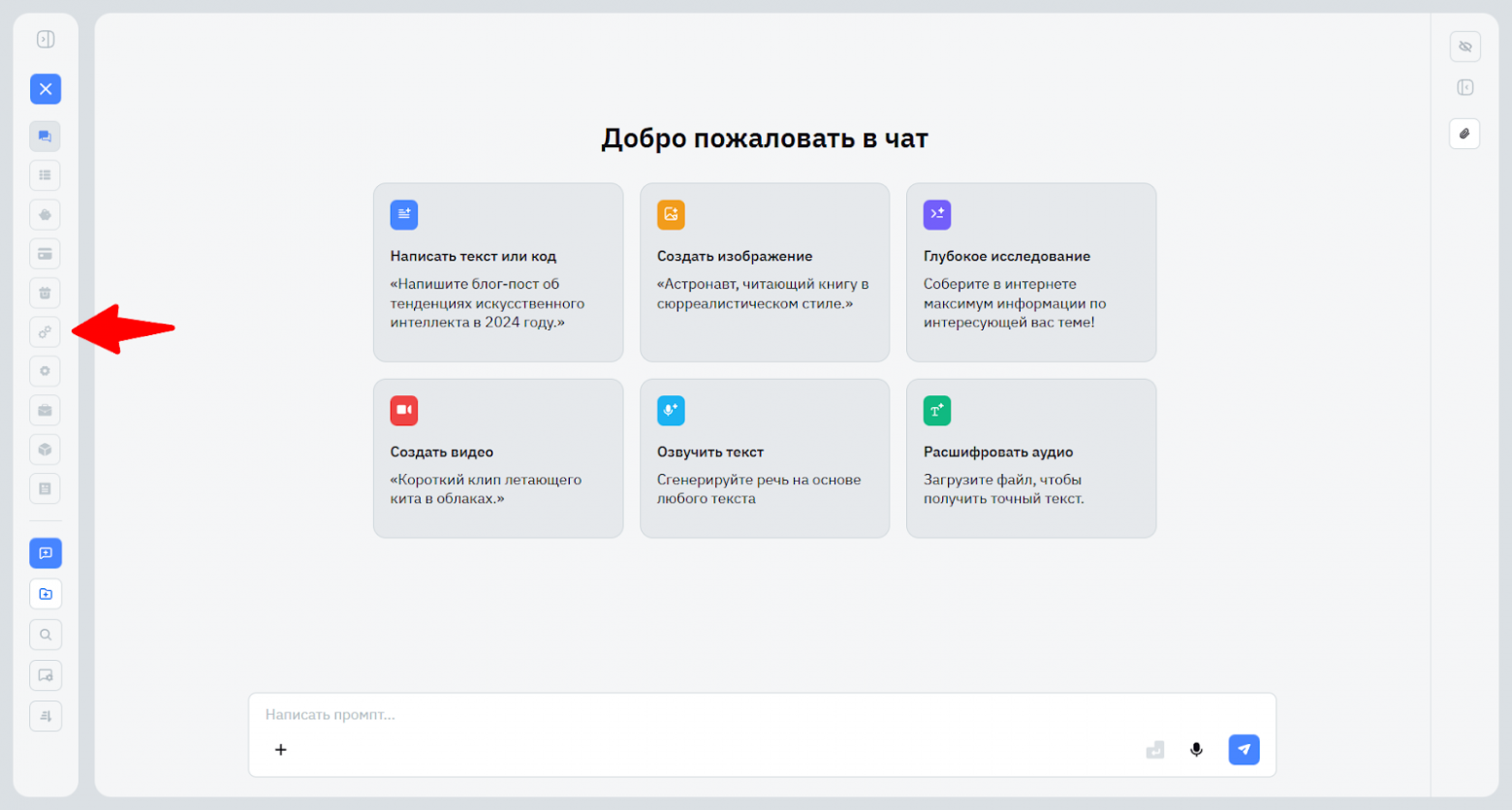Collapse the right panel with the chevron icon
Image resolution: width=1512 pixels, height=810 pixels.
[1465, 87]
